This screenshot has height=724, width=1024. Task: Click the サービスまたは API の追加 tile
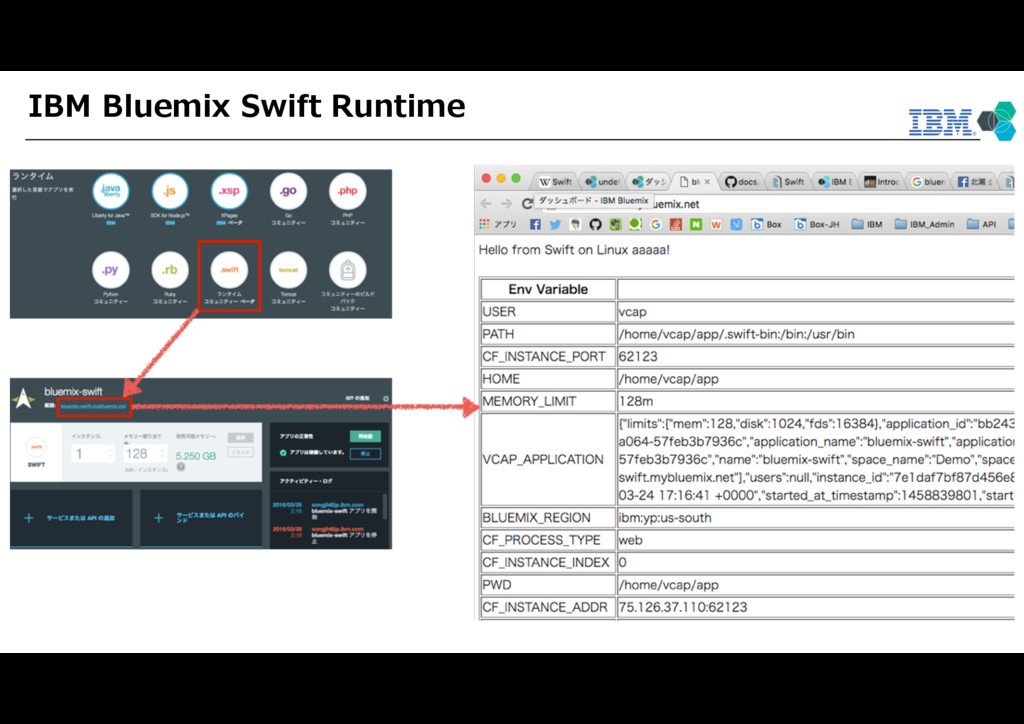71,518
